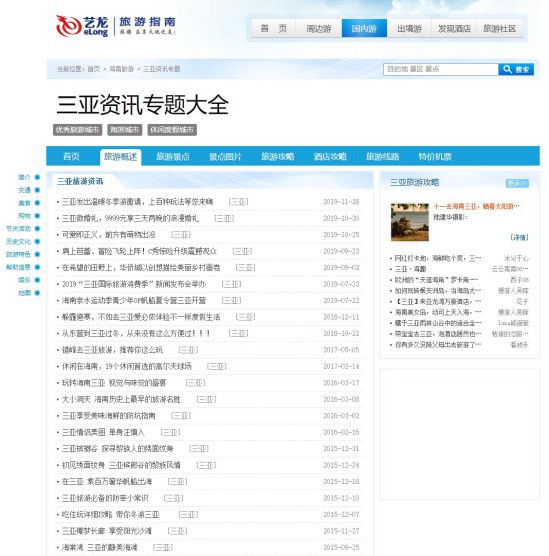The height and width of the screenshot is (556, 549).
Task: Jump to 节庆活动 in the side index
Action: [x=18, y=228]
